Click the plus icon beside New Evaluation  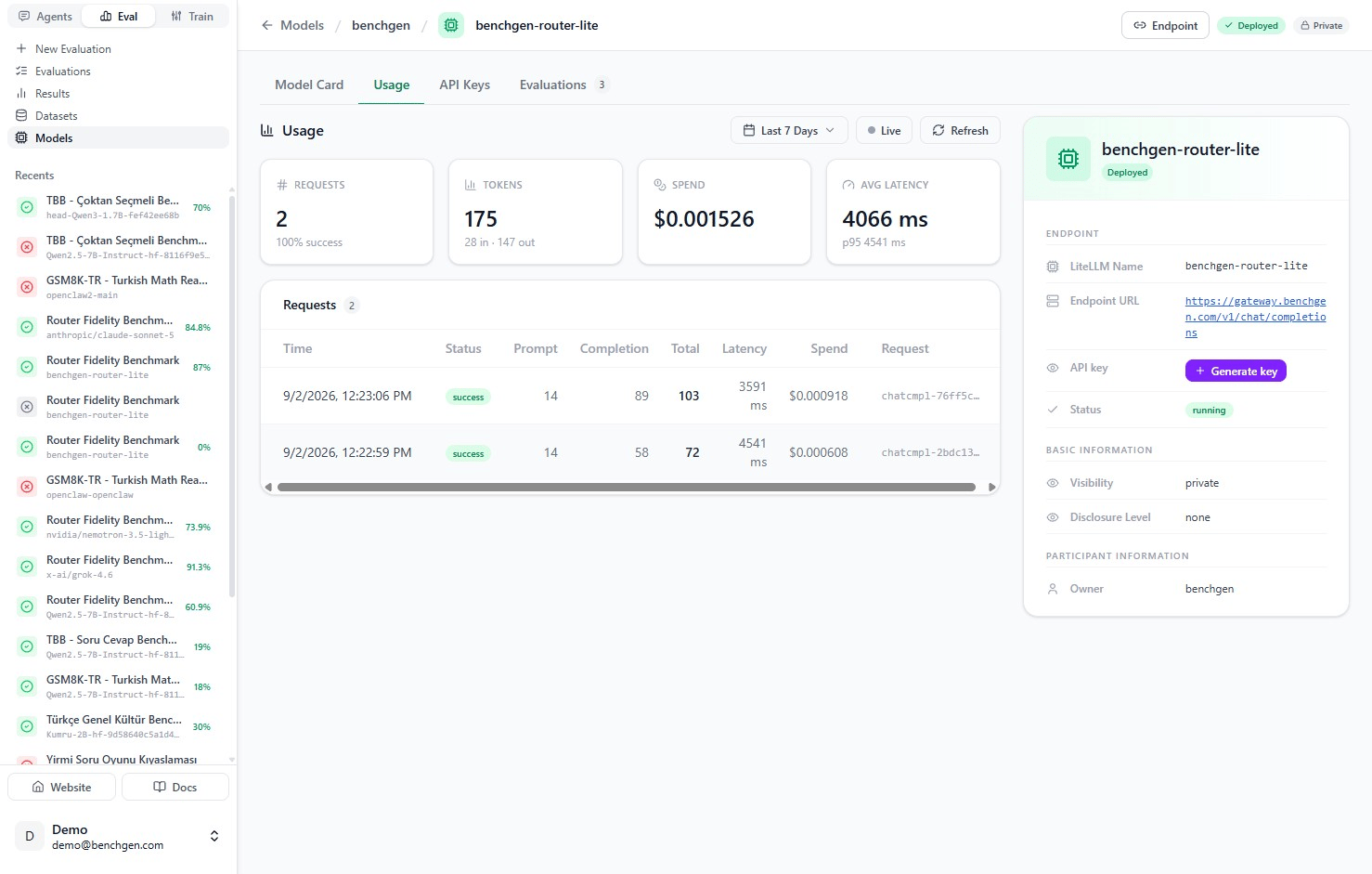(21, 48)
